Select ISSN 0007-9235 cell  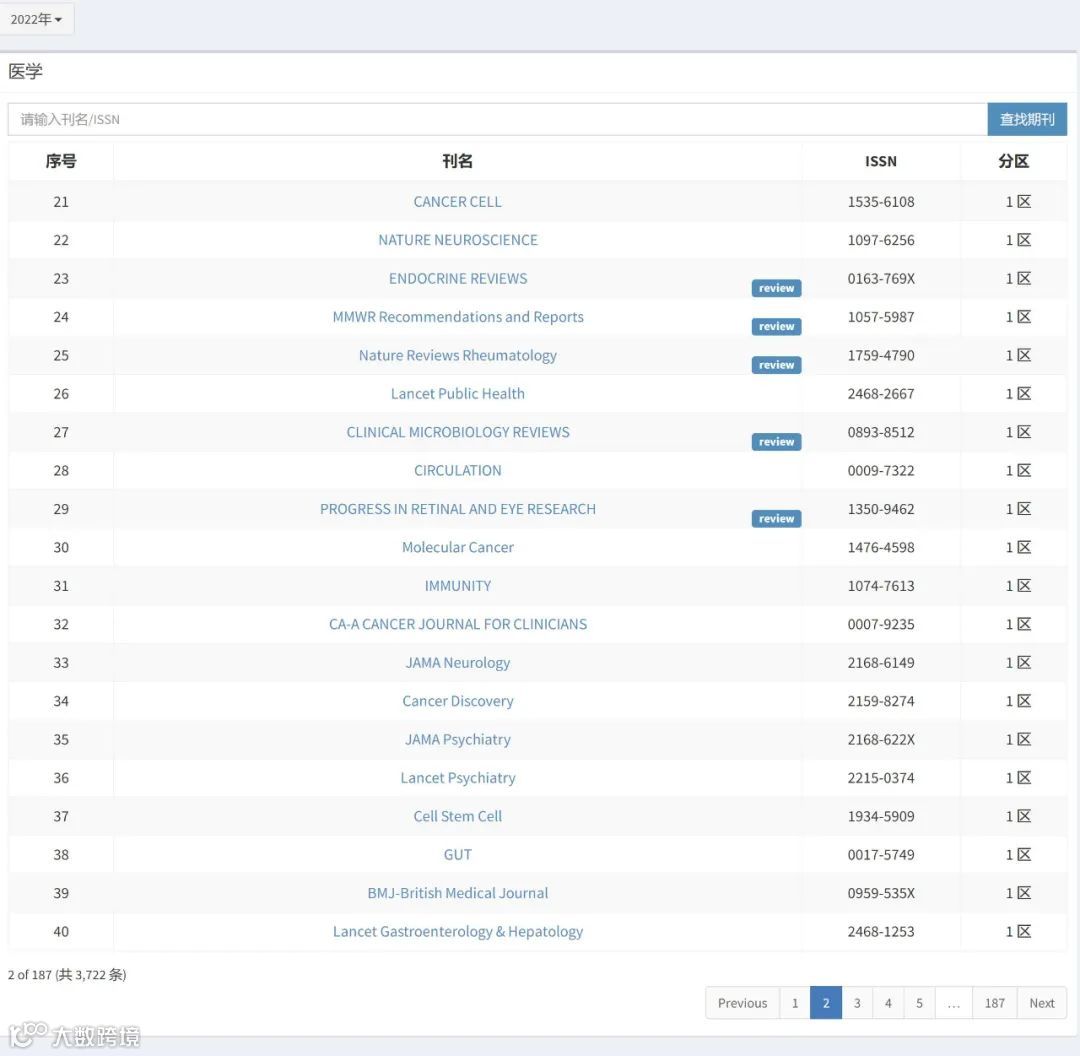[881, 624]
